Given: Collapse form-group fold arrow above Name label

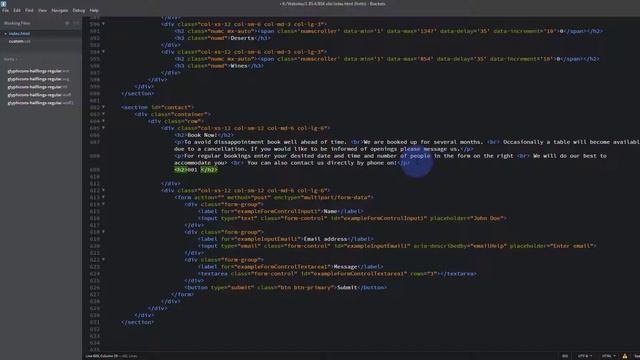Looking at the screenshot, I should [103, 204].
